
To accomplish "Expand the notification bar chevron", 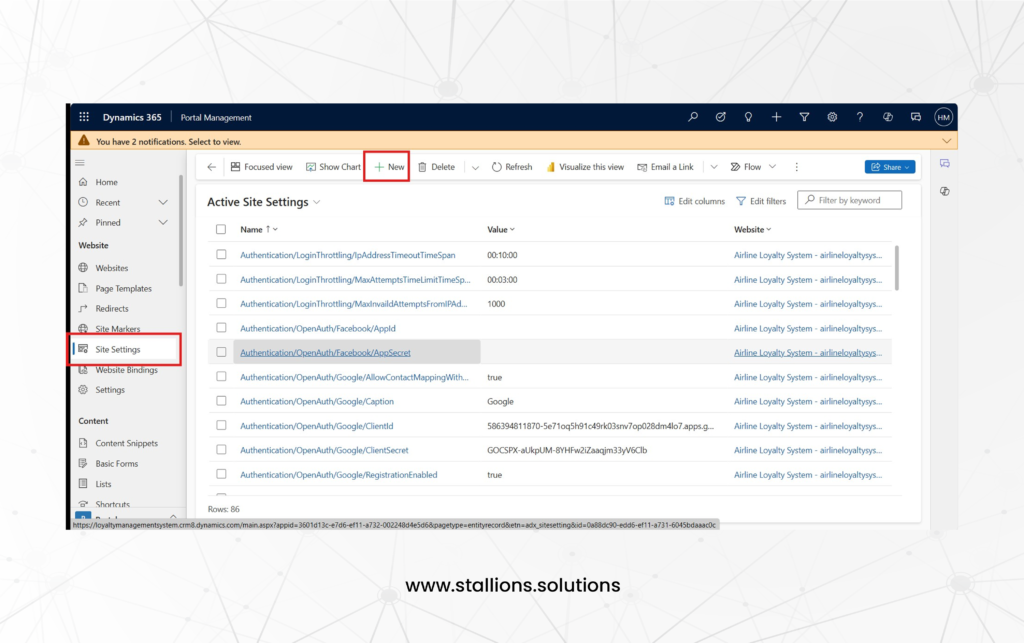I will [946, 141].
